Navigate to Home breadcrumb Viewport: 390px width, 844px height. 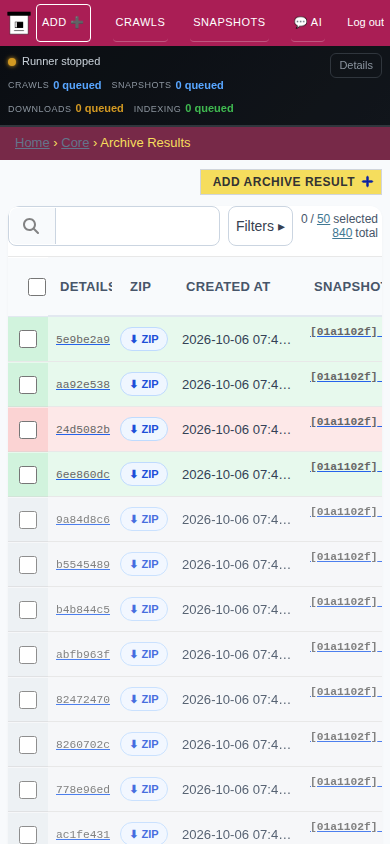click(x=32, y=143)
